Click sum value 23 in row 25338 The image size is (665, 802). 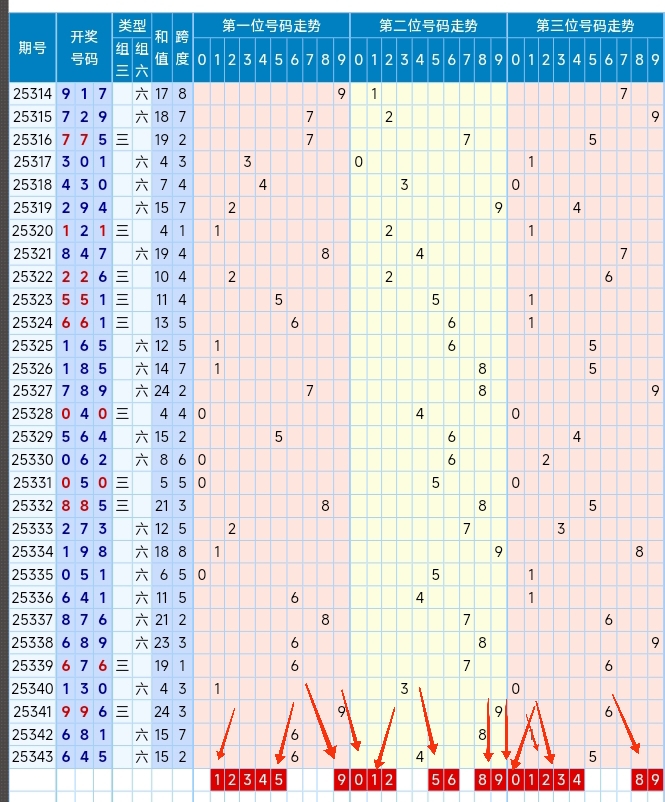point(162,642)
